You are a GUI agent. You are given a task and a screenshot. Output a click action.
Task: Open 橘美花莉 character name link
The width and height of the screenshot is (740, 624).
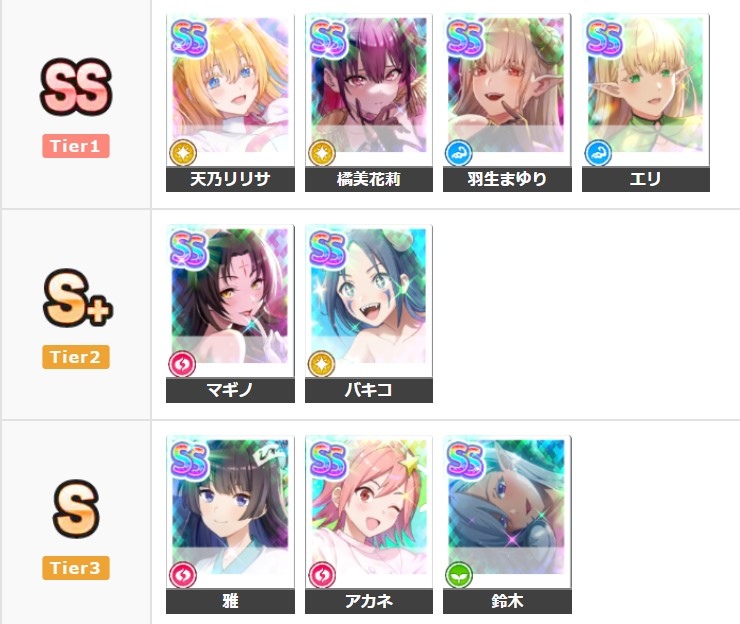point(369,179)
